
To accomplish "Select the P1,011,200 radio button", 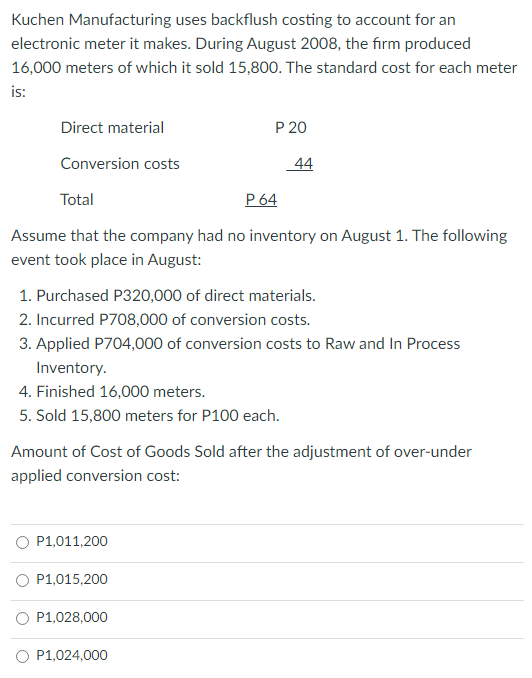I will 22,542.
